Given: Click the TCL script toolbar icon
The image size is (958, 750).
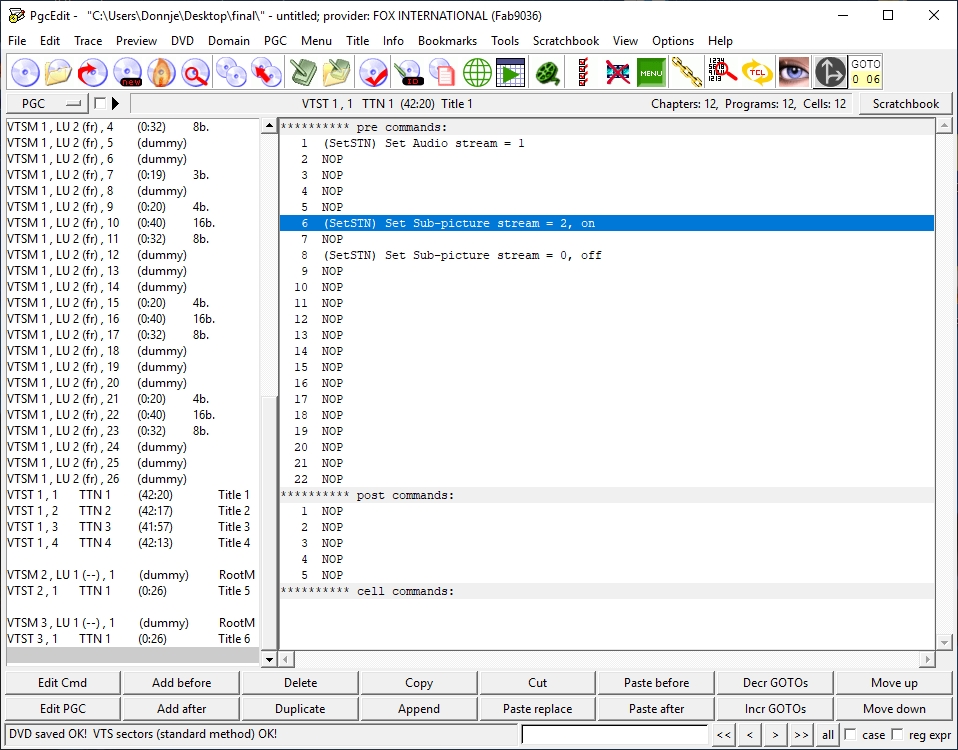Looking at the screenshot, I should coord(757,72).
